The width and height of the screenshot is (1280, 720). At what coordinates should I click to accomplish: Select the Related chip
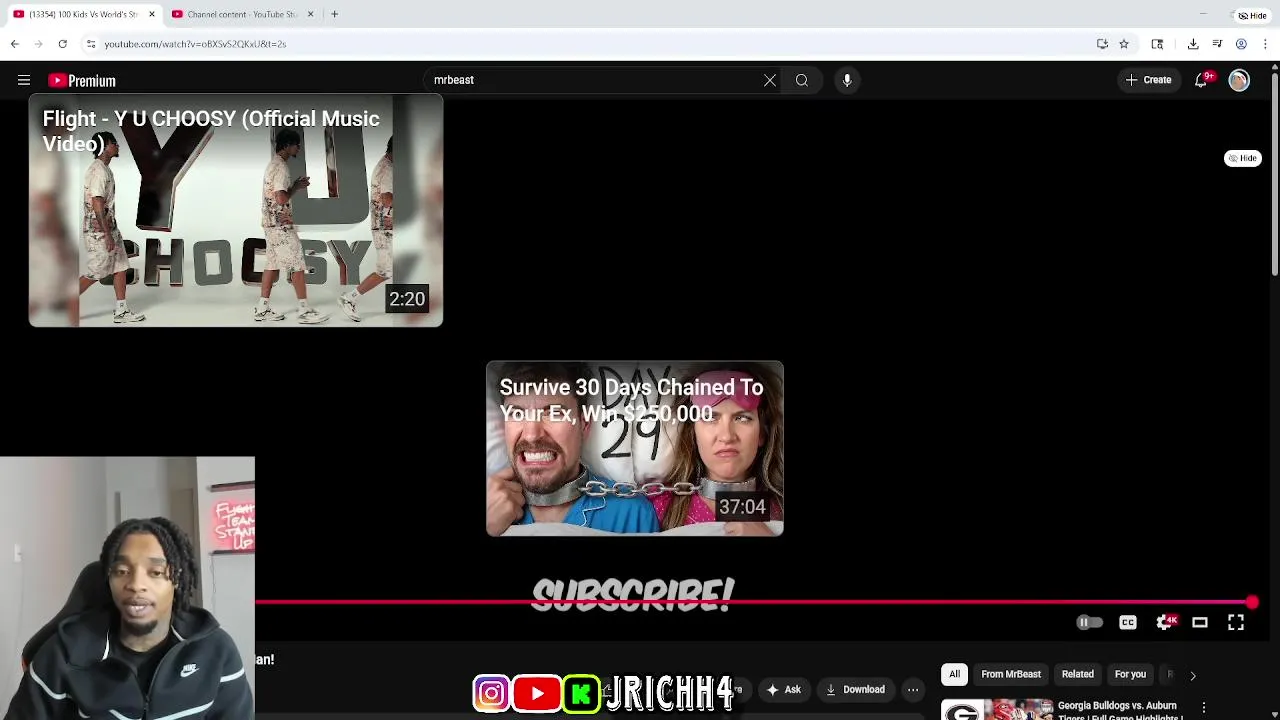click(1078, 674)
